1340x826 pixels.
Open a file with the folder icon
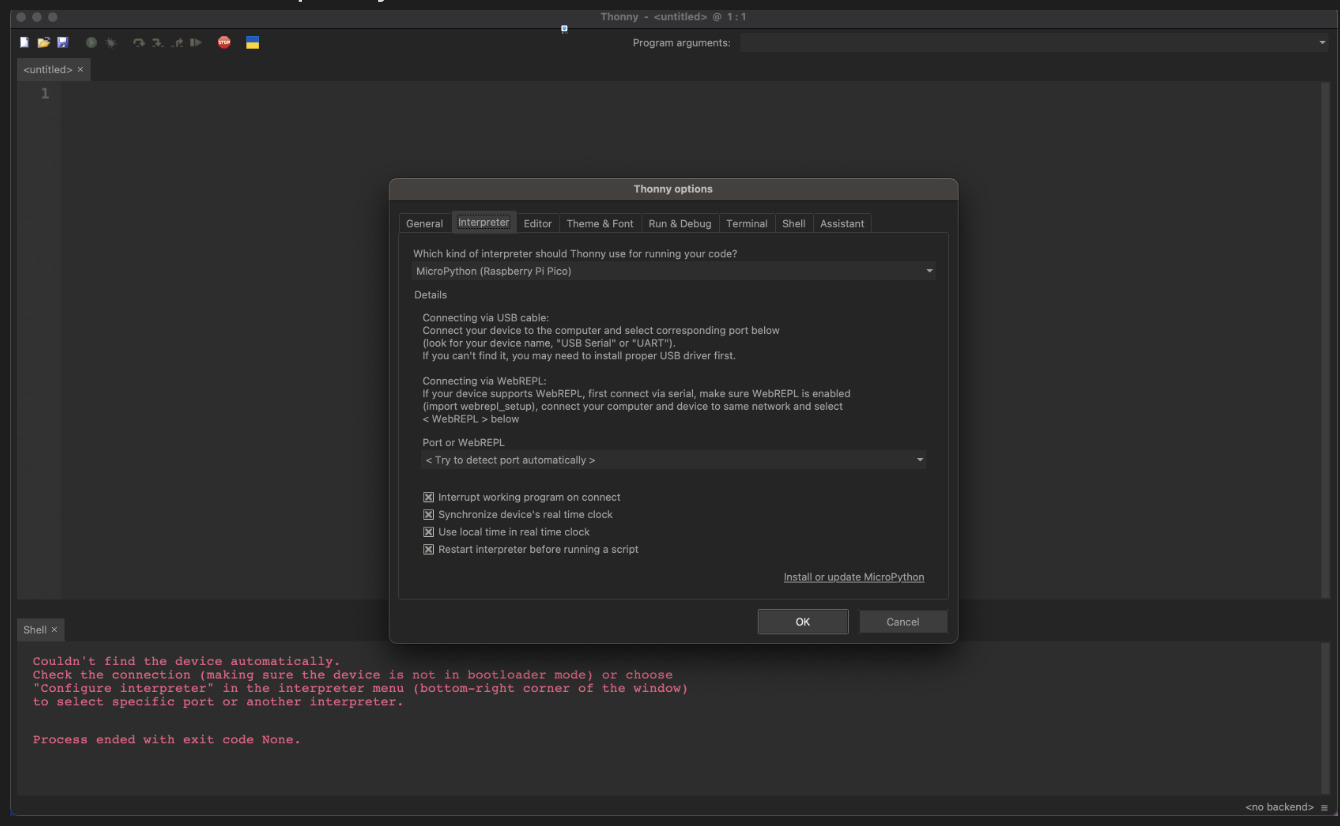[x=43, y=43]
